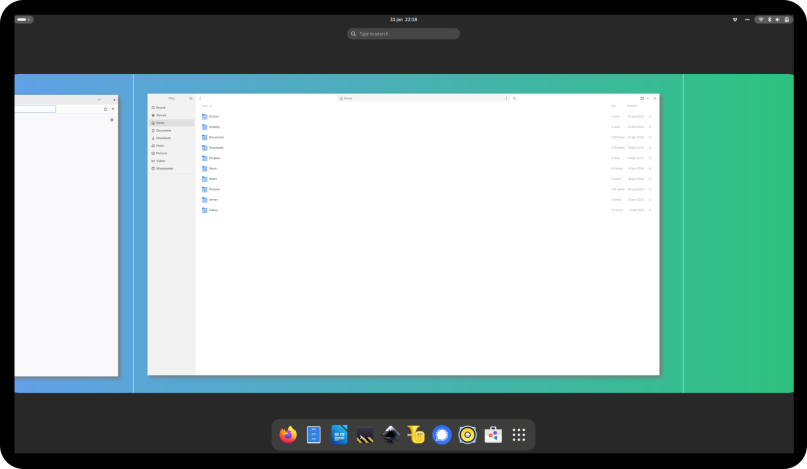Select Wastebasket in the Files sidebar
The width and height of the screenshot is (807, 469).
[x=171, y=168]
